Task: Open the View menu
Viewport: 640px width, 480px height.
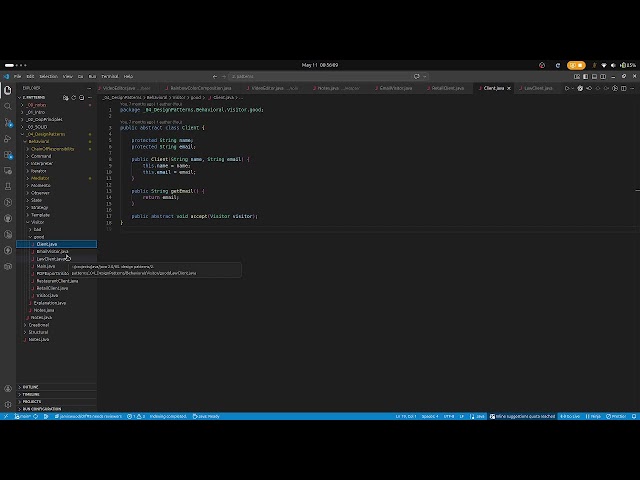Action: click(x=68, y=76)
